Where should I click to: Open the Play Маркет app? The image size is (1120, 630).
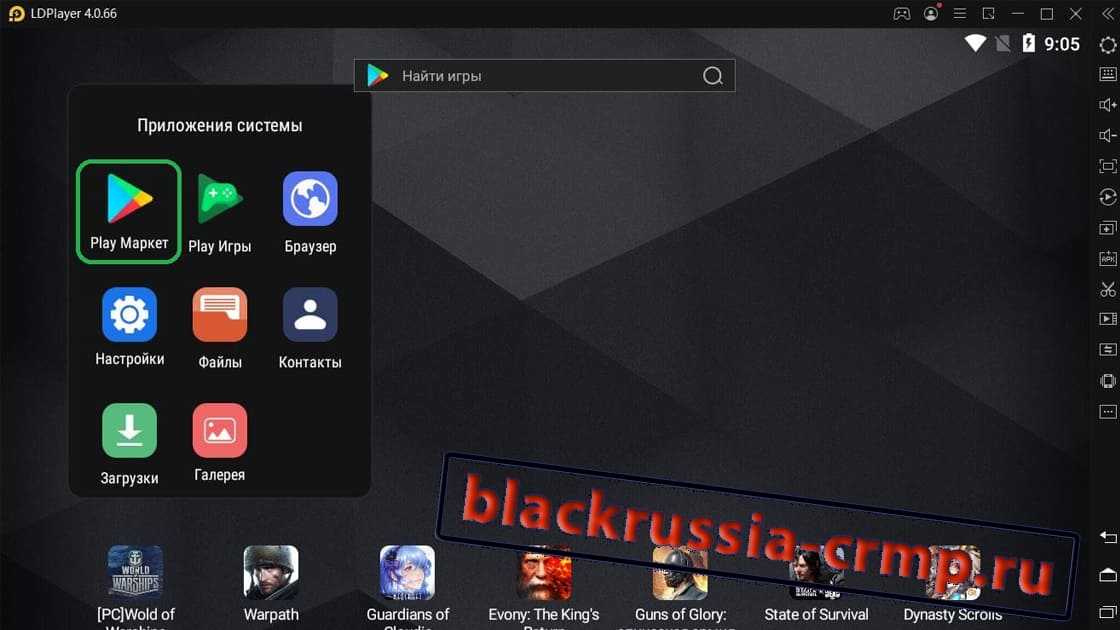(129, 210)
